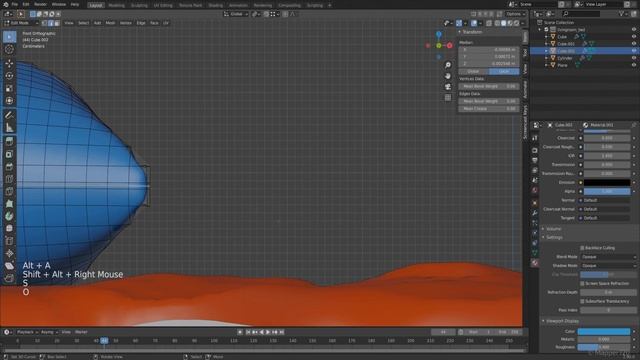The height and width of the screenshot is (360, 640).
Task: Play the animation forward
Action: point(268,332)
